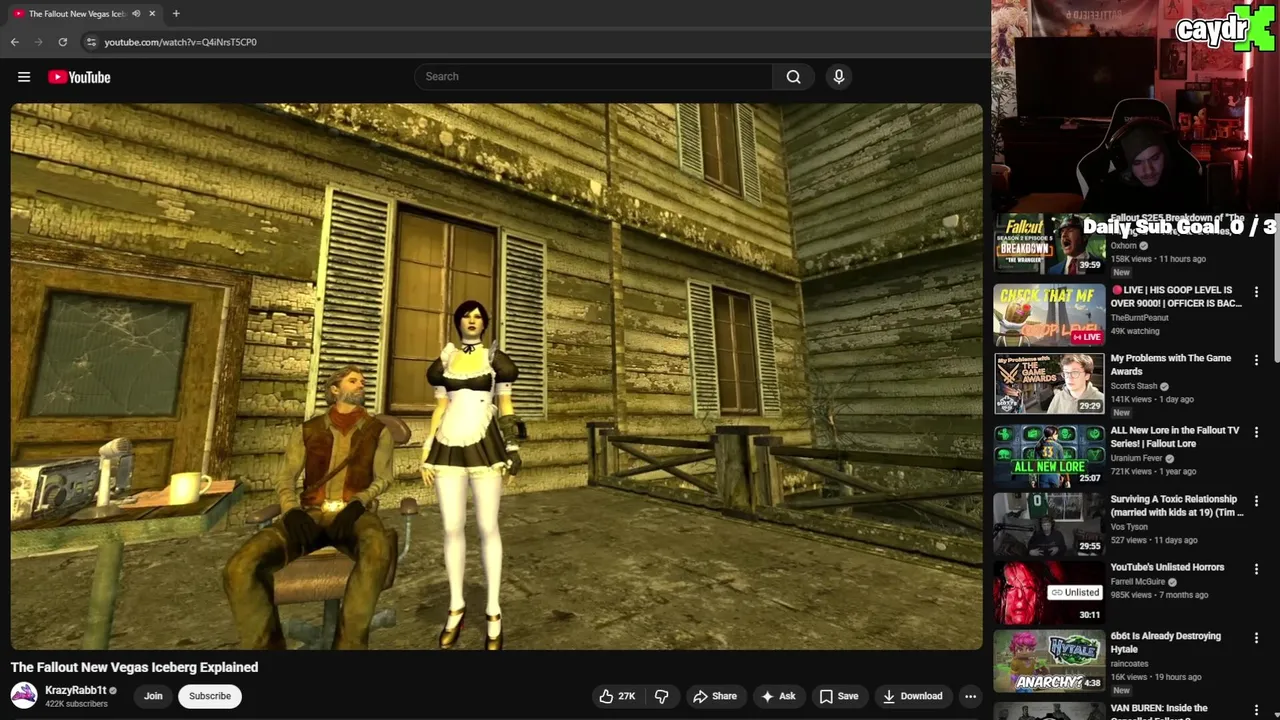Screen dimensions: 1280x720
Task: Click the Vos Tyson channel name
Action: click(1129, 527)
